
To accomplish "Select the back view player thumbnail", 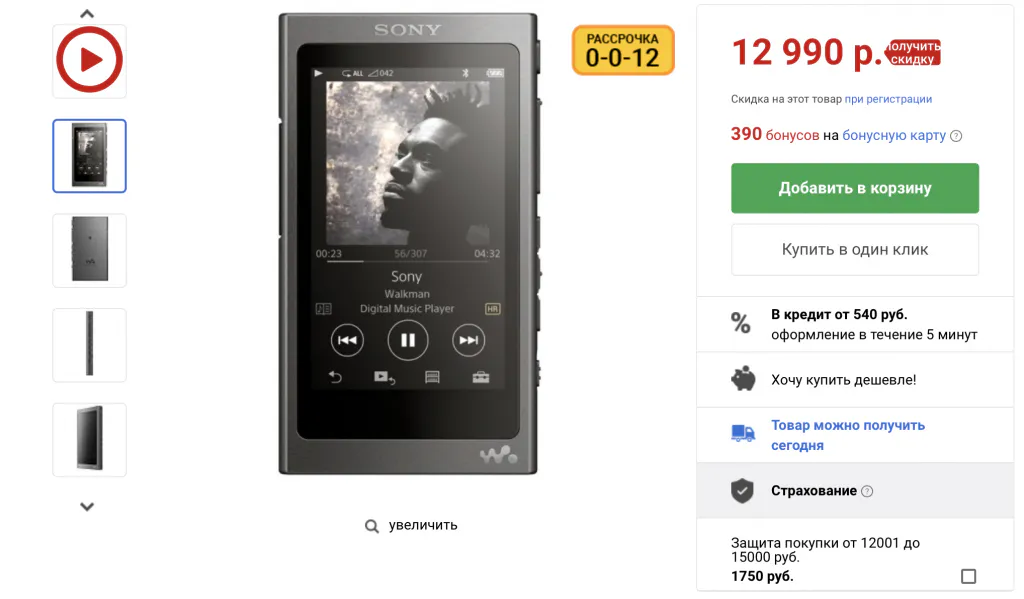I will point(89,250).
